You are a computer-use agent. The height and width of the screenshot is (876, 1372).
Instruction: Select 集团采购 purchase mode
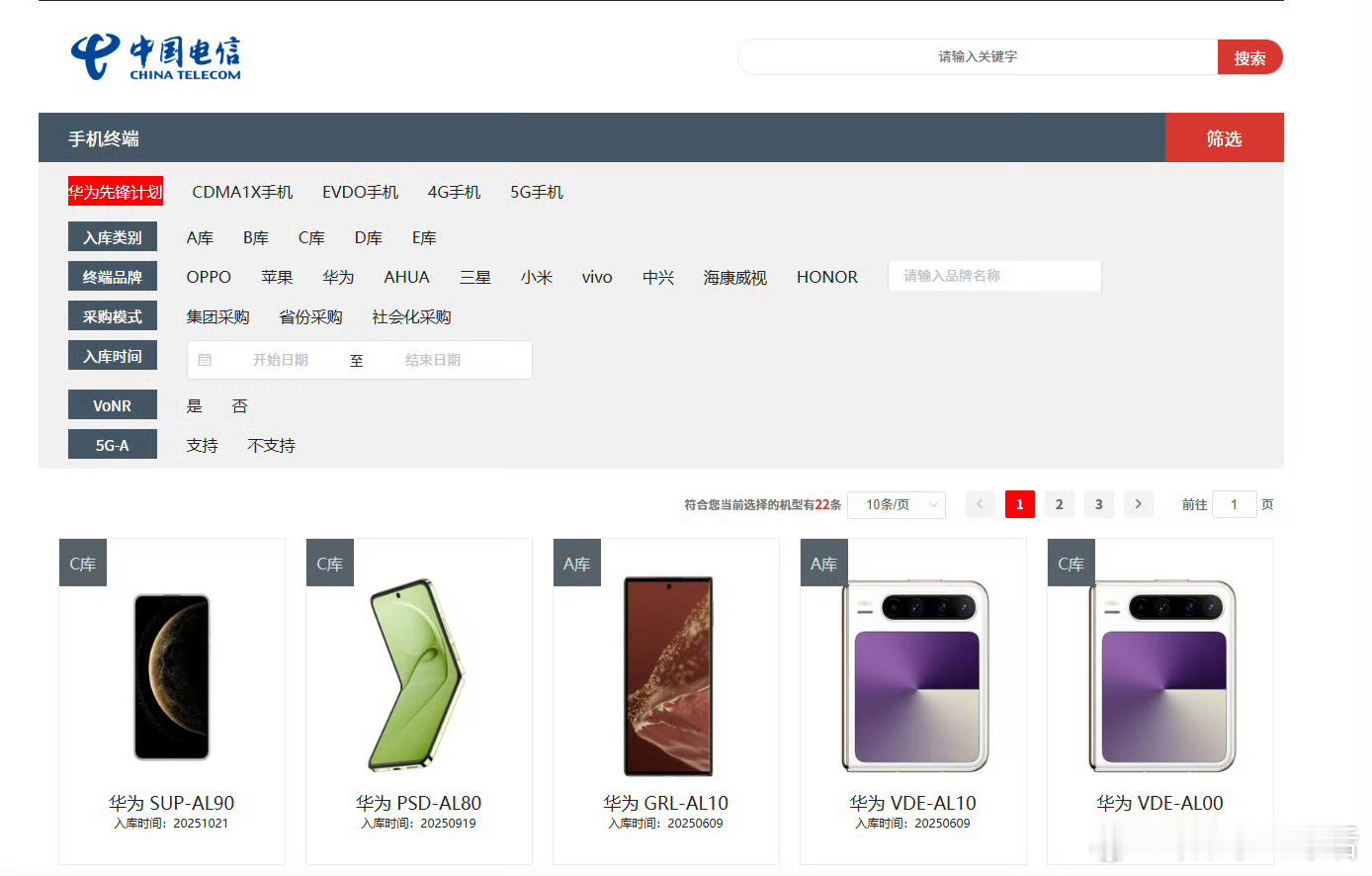[x=217, y=317]
